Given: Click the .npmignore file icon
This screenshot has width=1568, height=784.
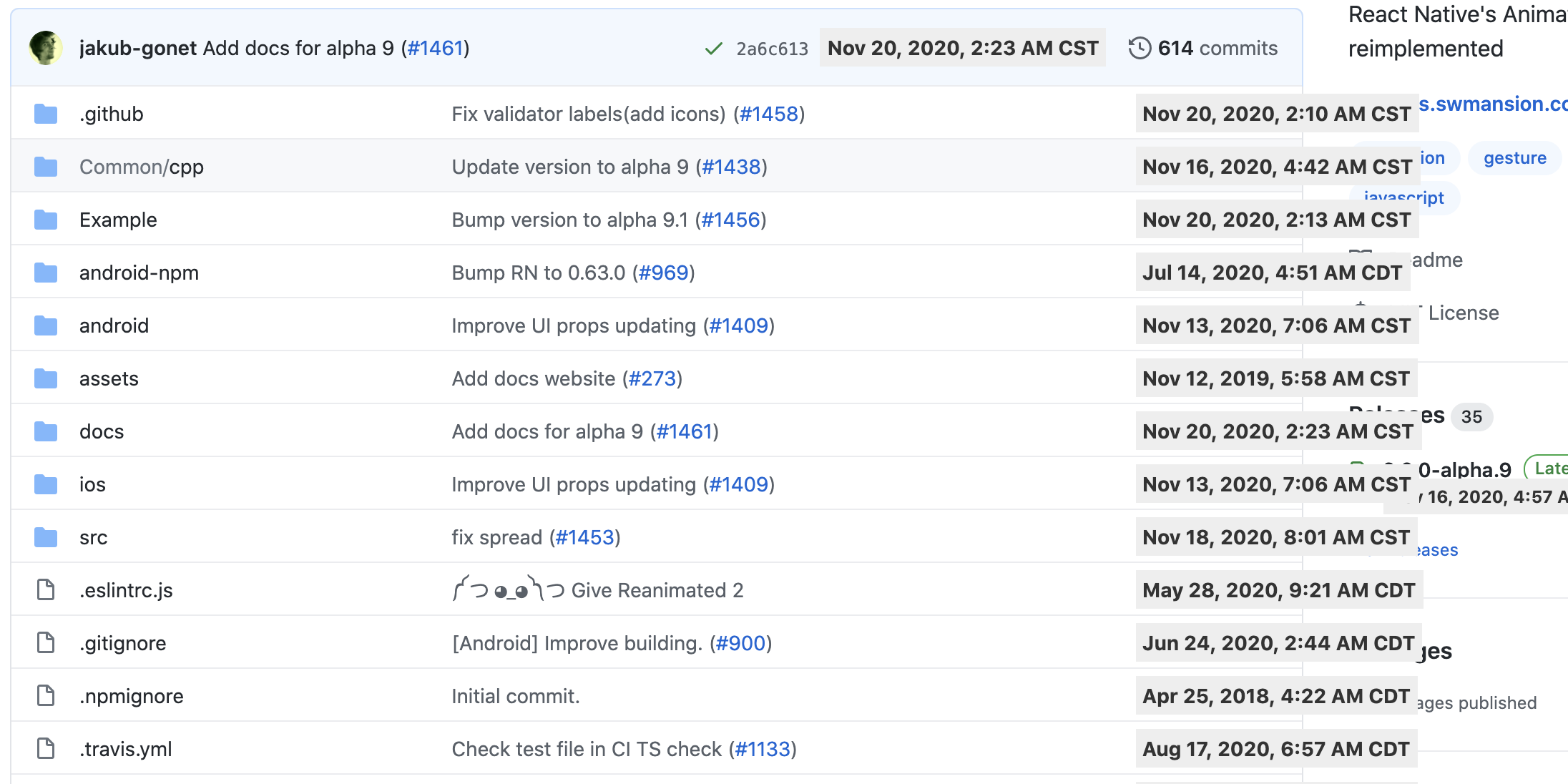Looking at the screenshot, I should [46, 696].
